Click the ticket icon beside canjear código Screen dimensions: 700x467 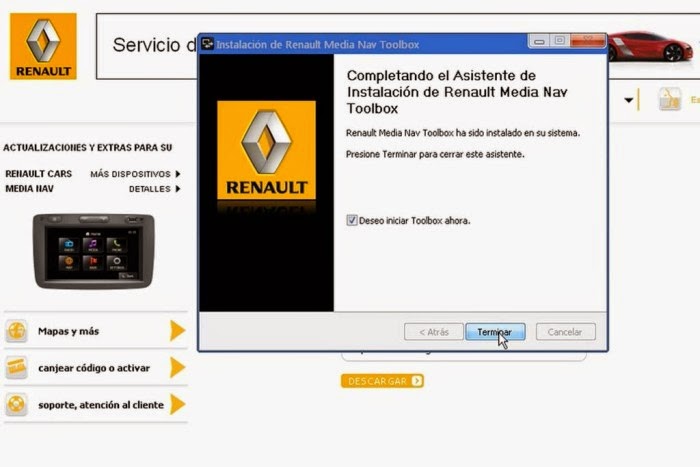[17, 368]
